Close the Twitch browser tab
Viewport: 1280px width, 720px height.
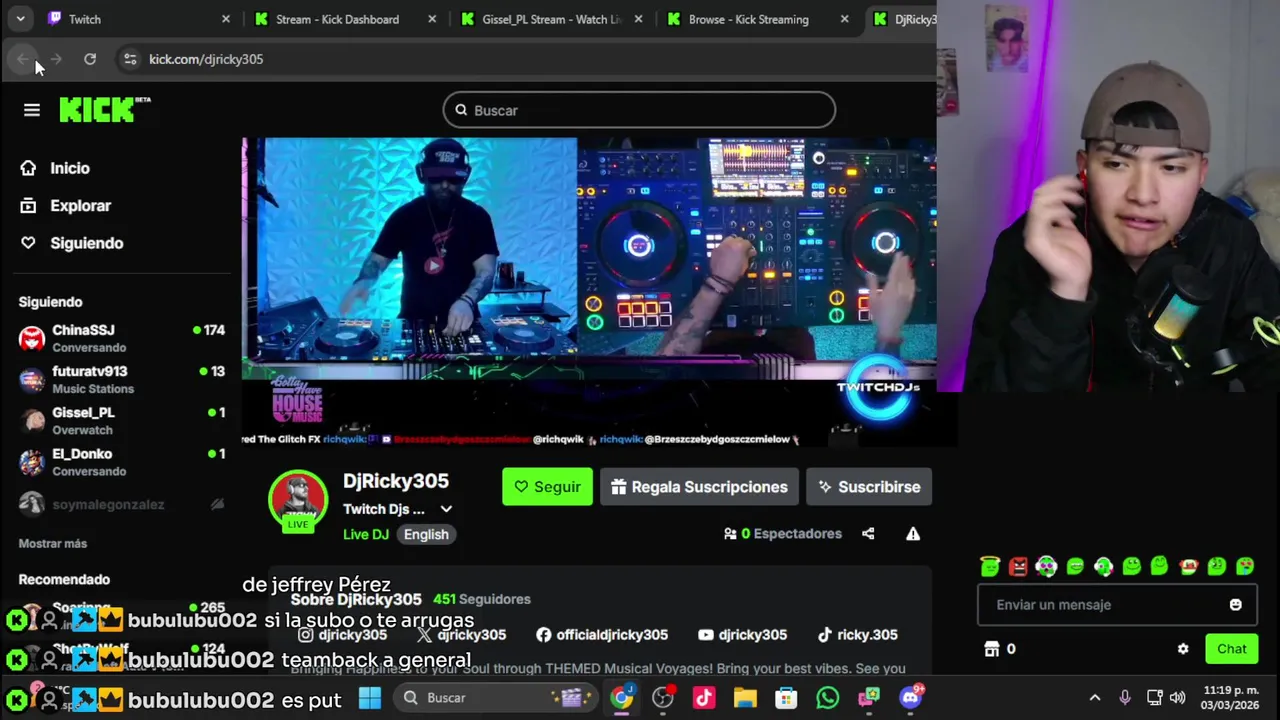pos(225,19)
